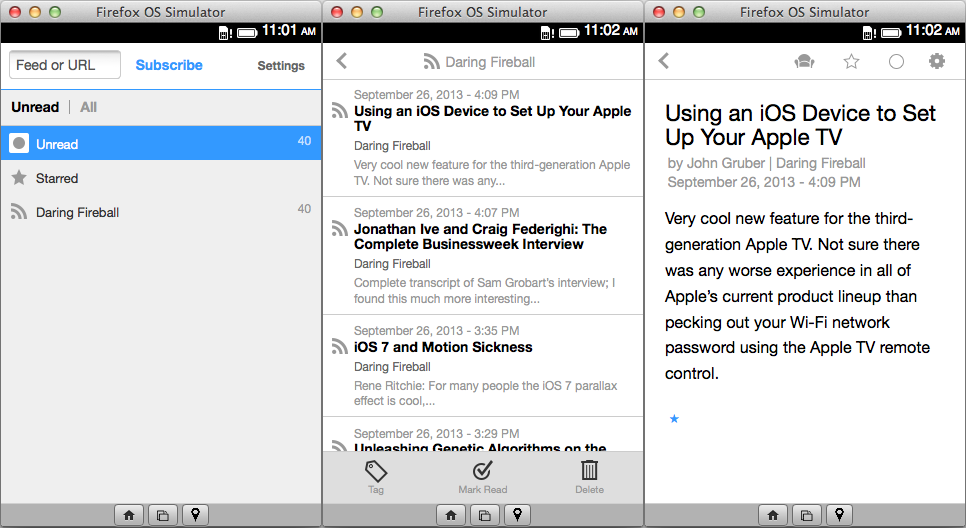This screenshot has height=528, width=966.
Task: Open the Starred list row
Action: 161,178
